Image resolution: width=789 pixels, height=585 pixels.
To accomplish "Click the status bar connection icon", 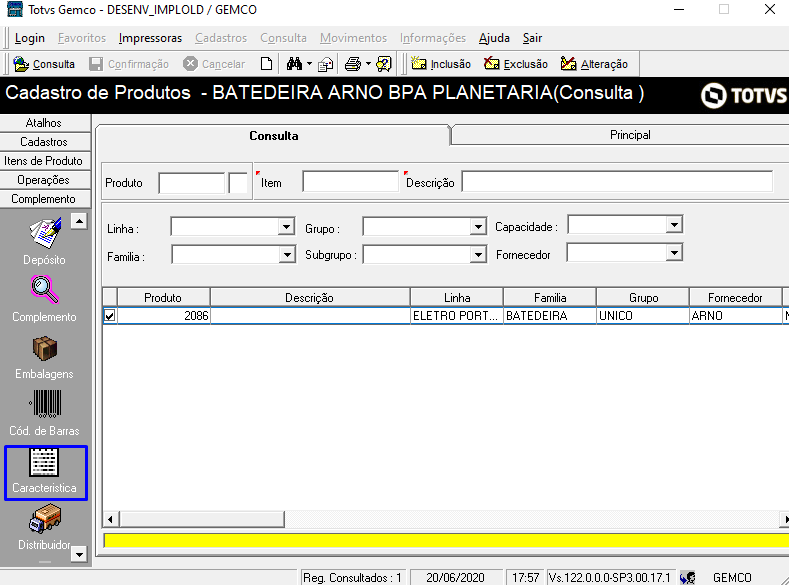I will (687, 577).
